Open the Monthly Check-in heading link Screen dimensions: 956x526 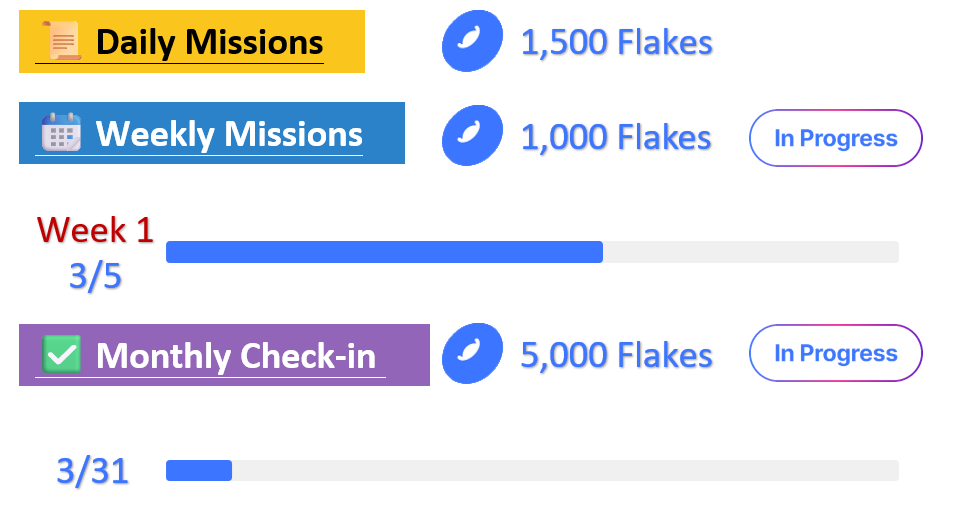[x=236, y=356]
